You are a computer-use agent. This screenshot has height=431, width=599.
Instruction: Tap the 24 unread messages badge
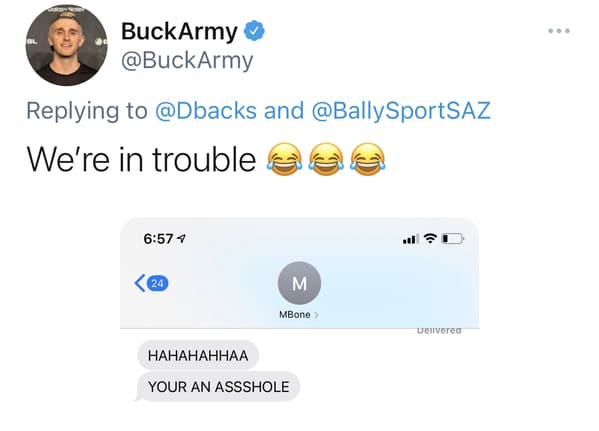point(158,283)
